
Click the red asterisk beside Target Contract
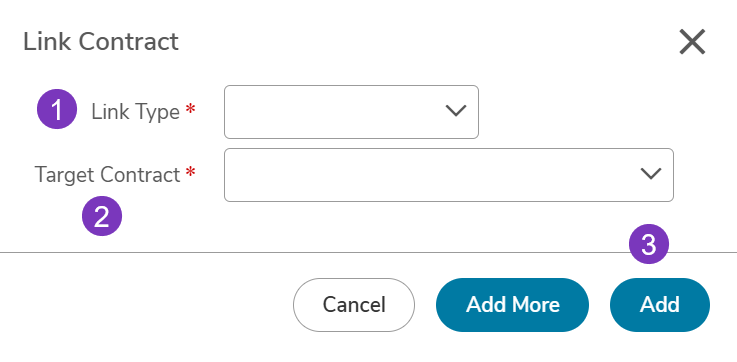tap(190, 173)
